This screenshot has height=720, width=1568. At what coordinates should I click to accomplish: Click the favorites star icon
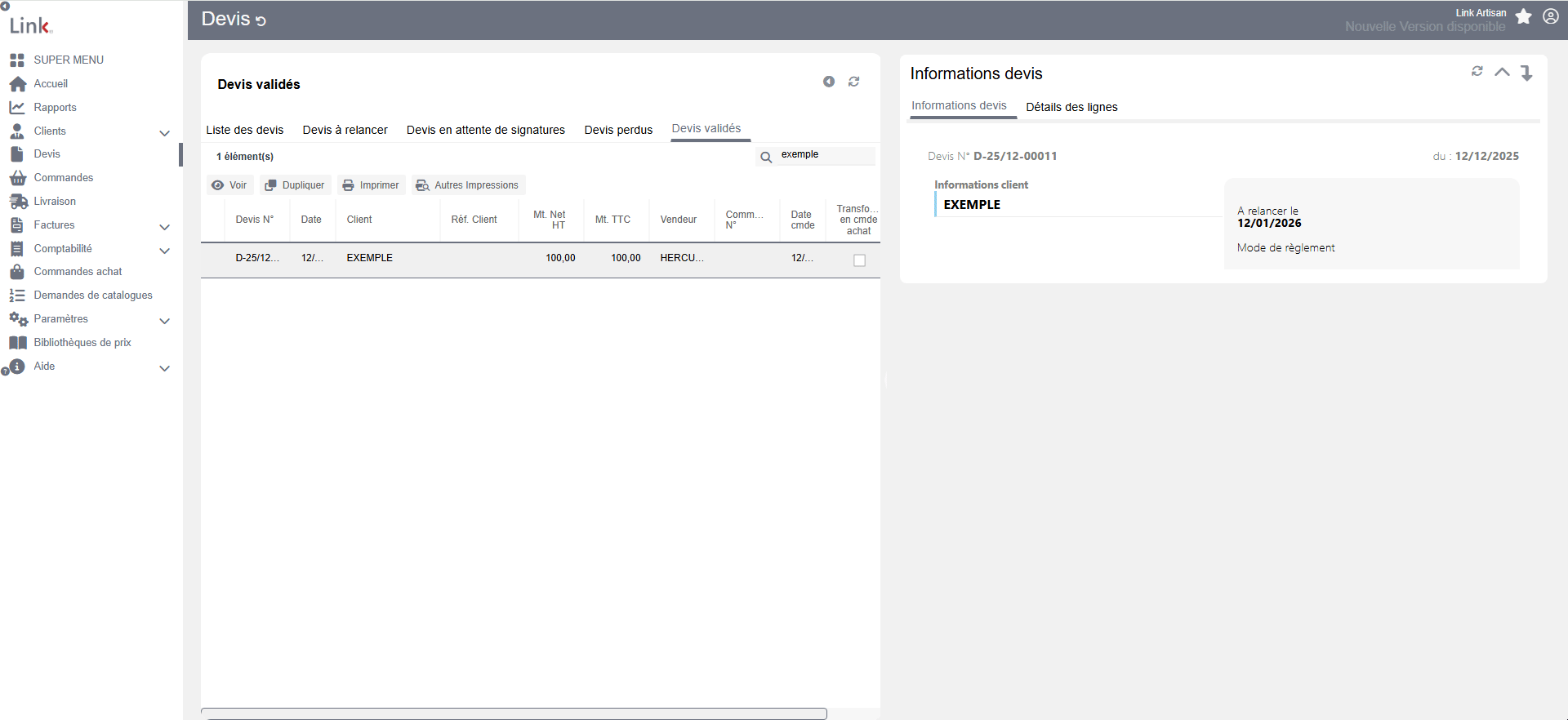1524,16
